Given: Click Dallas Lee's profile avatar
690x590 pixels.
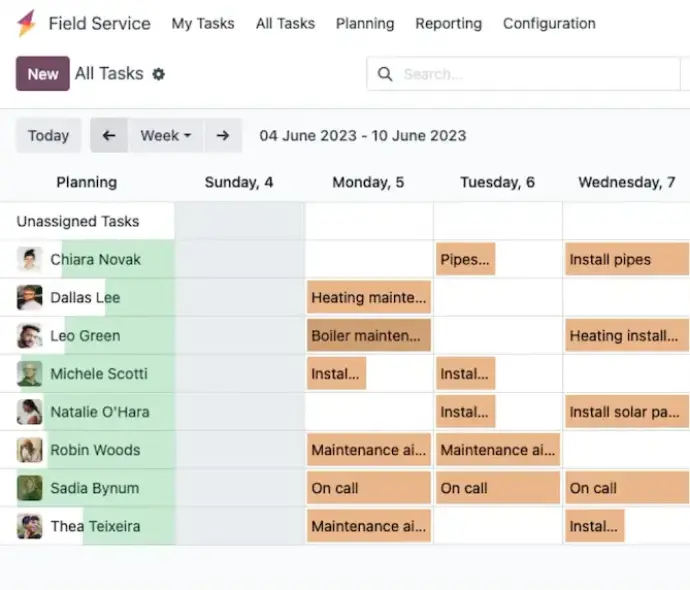Looking at the screenshot, I should pyautogui.click(x=29, y=297).
